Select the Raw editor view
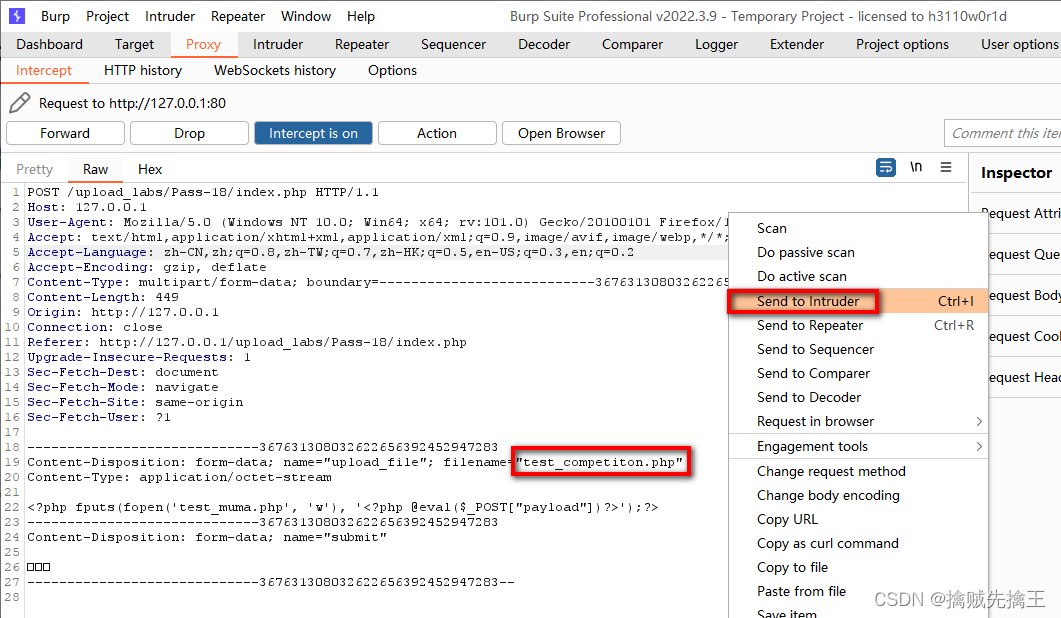Image resolution: width=1061 pixels, height=618 pixels. (x=95, y=169)
